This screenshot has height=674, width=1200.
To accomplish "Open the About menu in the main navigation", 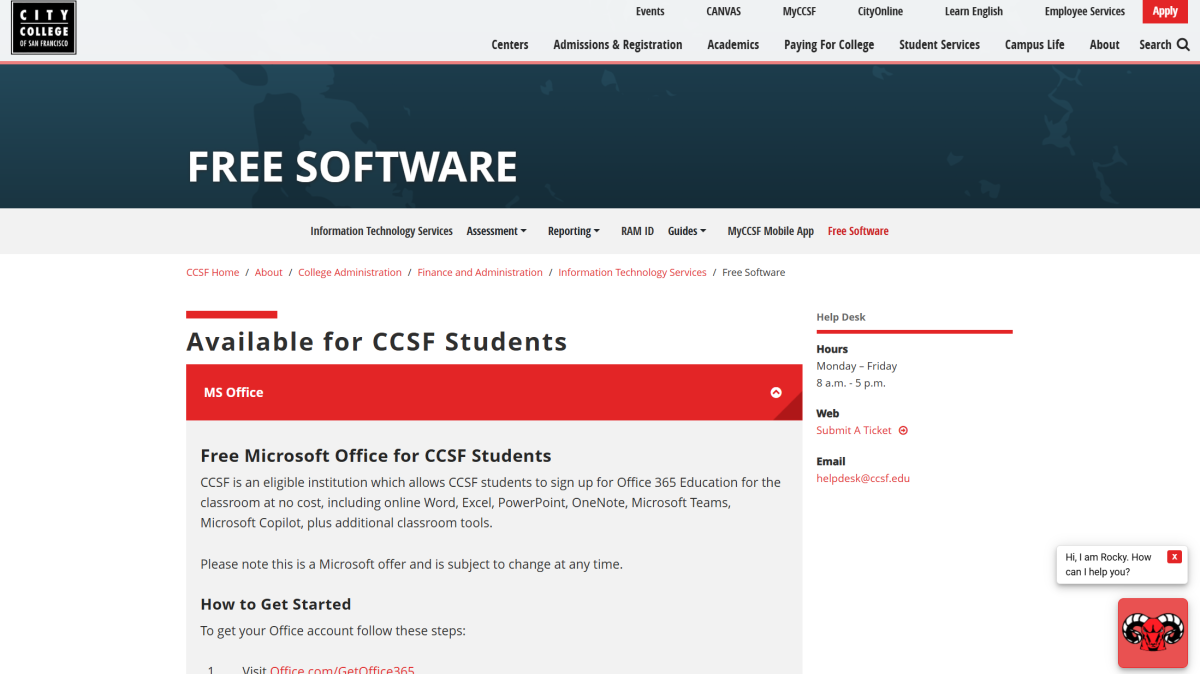I will point(1104,45).
